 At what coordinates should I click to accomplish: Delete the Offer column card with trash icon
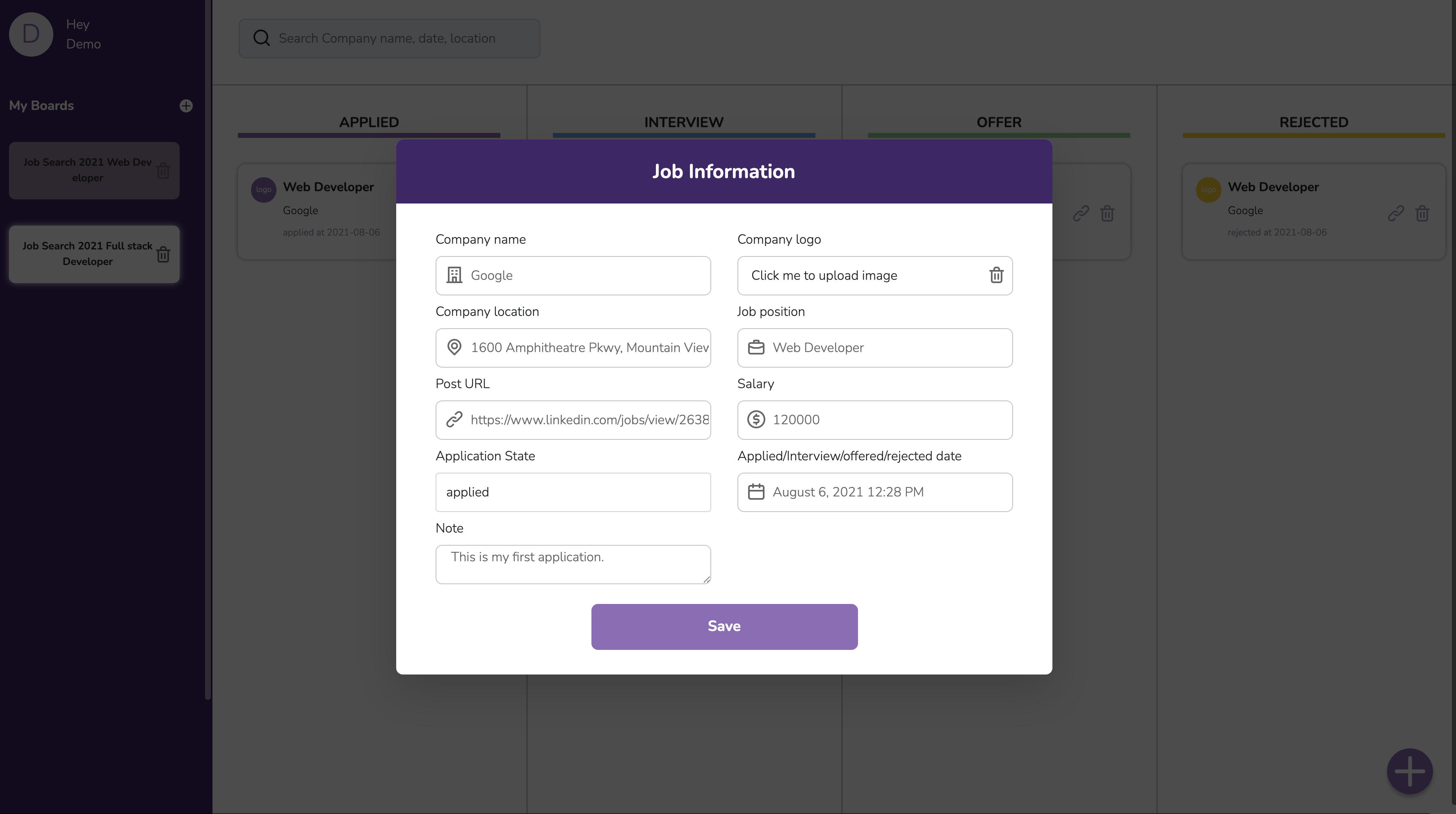[1107, 213]
